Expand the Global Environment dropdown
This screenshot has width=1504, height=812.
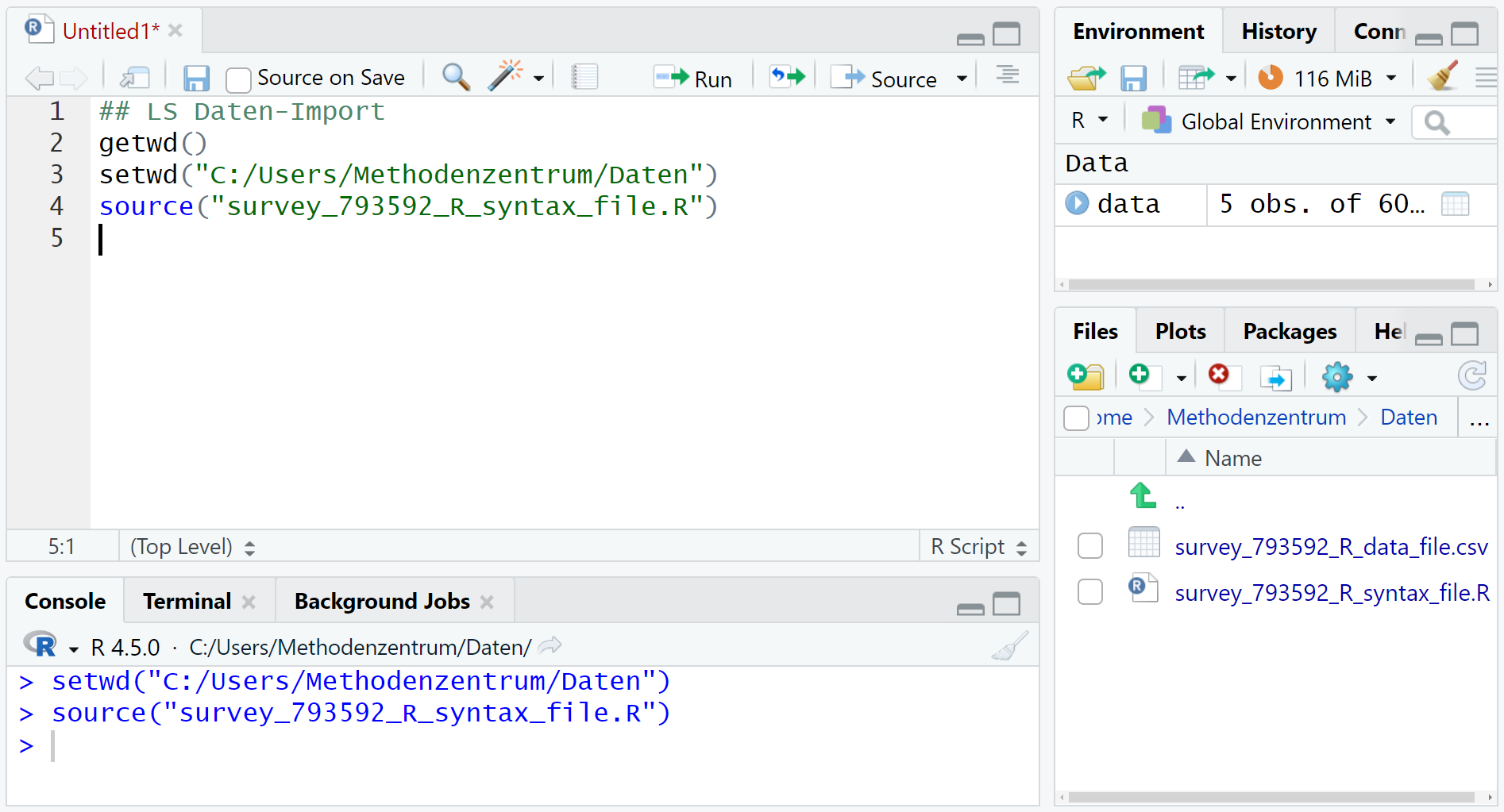point(1390,121)
